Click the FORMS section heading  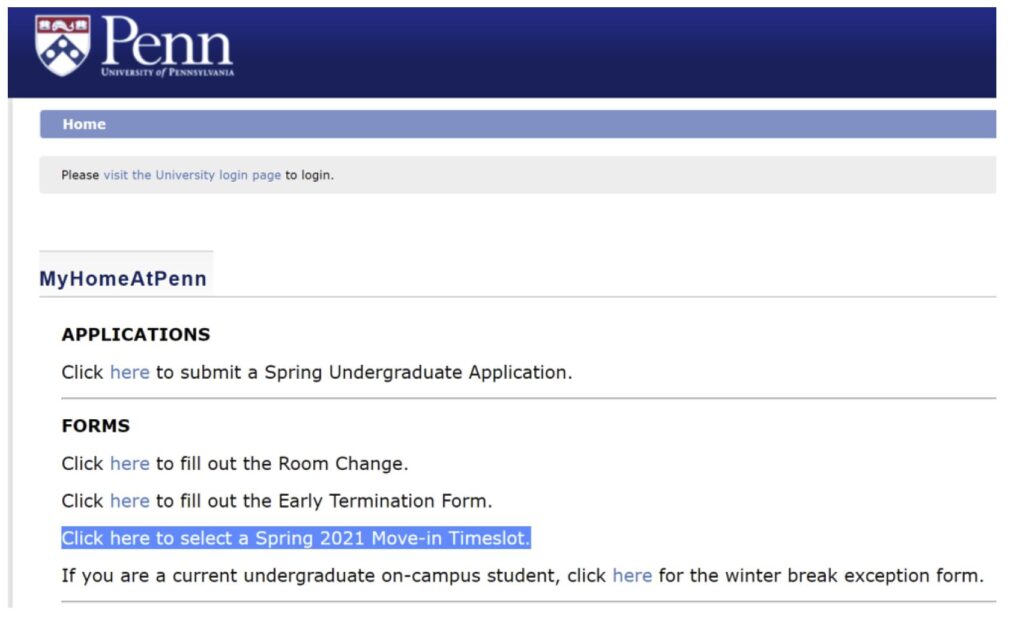[95, 426]
